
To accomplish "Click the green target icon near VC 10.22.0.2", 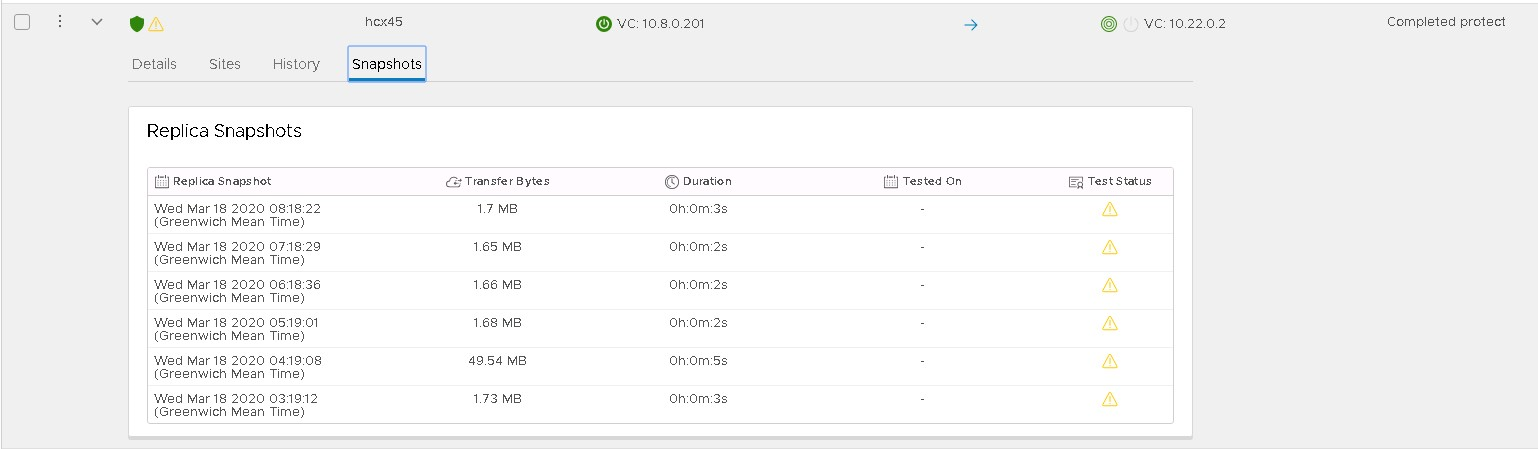I will 1108,24.
